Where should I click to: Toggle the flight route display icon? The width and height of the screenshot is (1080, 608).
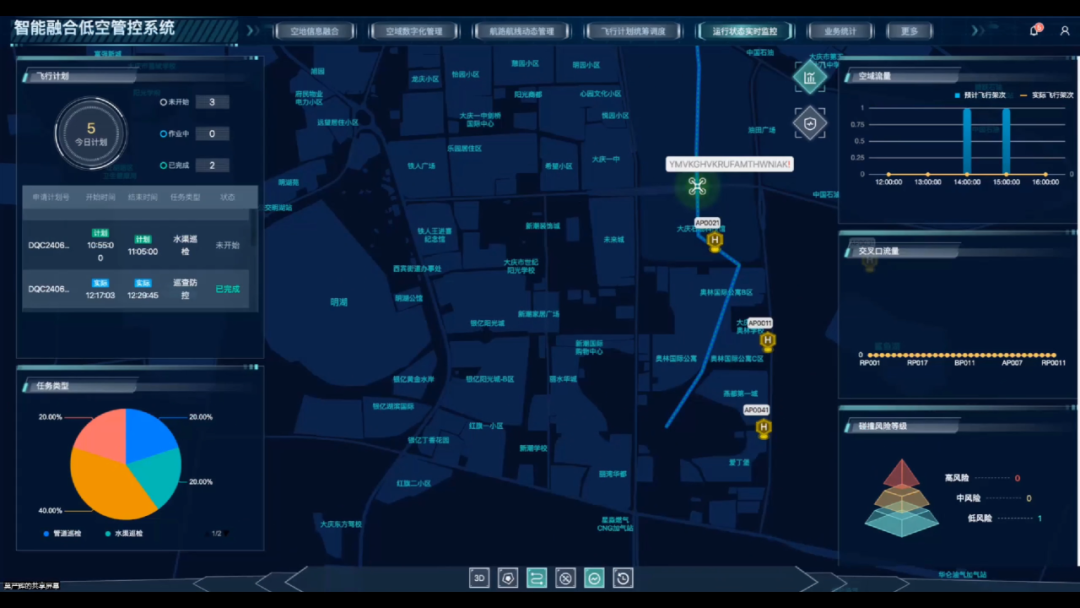point(537,578)
